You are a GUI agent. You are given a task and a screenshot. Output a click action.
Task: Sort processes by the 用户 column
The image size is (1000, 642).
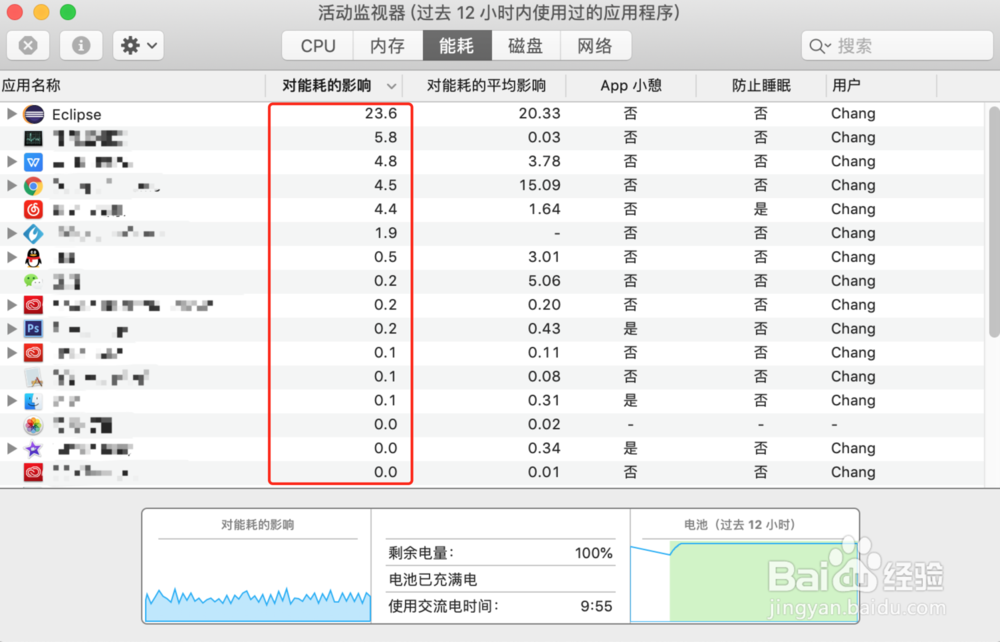click(848, 85)
